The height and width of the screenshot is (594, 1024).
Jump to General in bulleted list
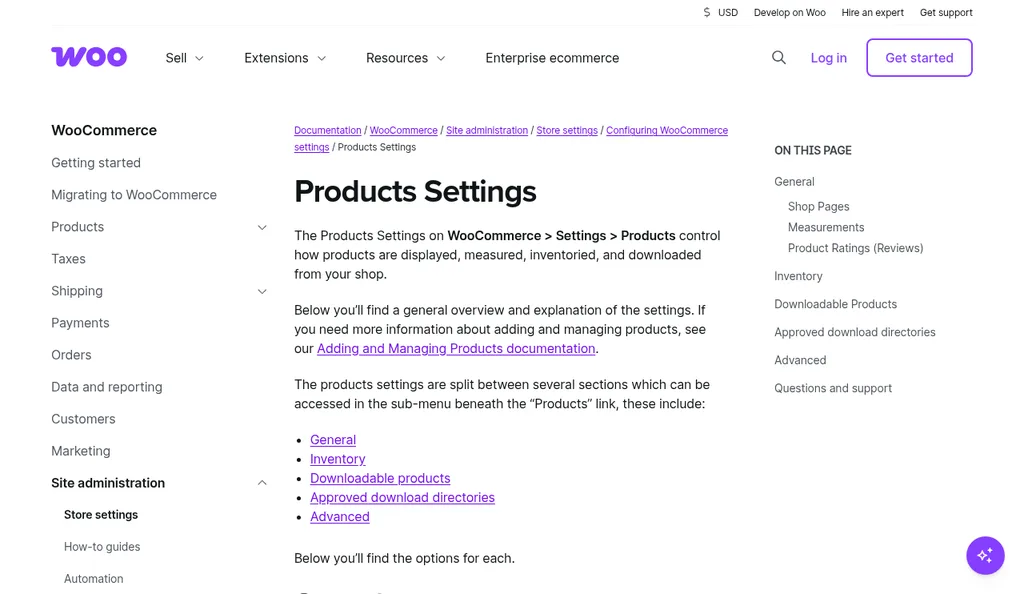(333, 439)
